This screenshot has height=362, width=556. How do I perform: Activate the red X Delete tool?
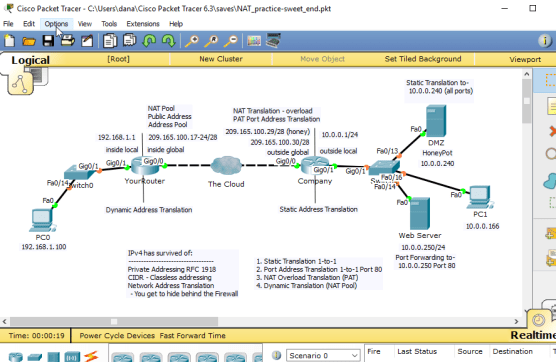(552, 131)
